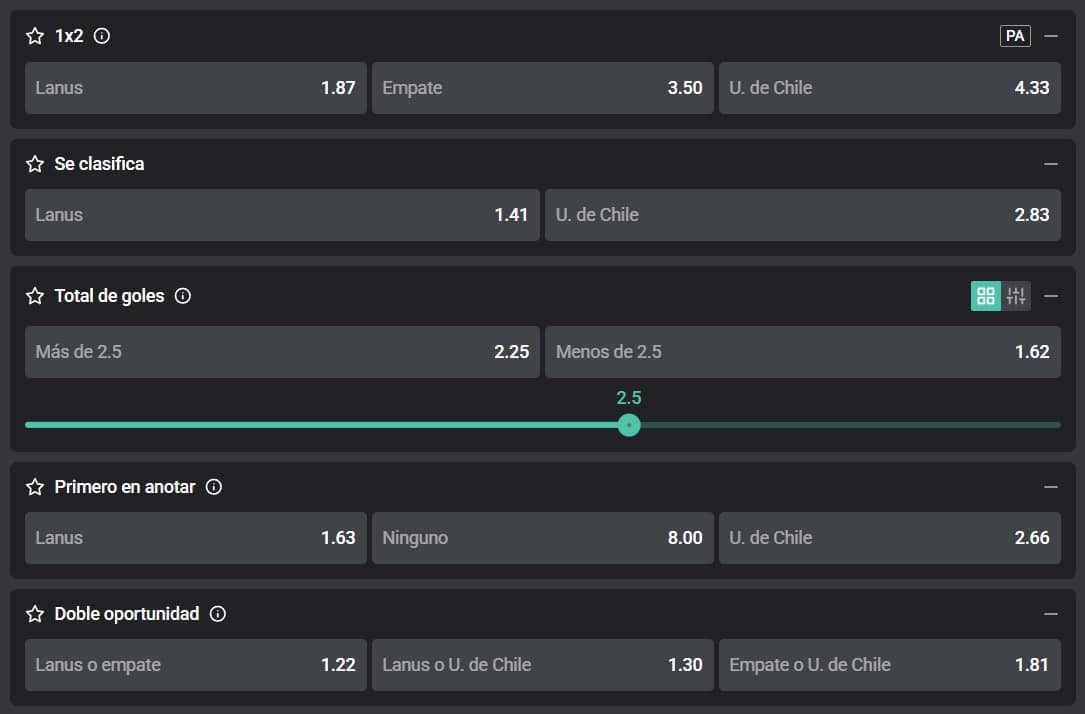Collapse the 1x2 market section
This screenshot has height=714, width=1085.
pyautogui.click(x=1050, y=36)
